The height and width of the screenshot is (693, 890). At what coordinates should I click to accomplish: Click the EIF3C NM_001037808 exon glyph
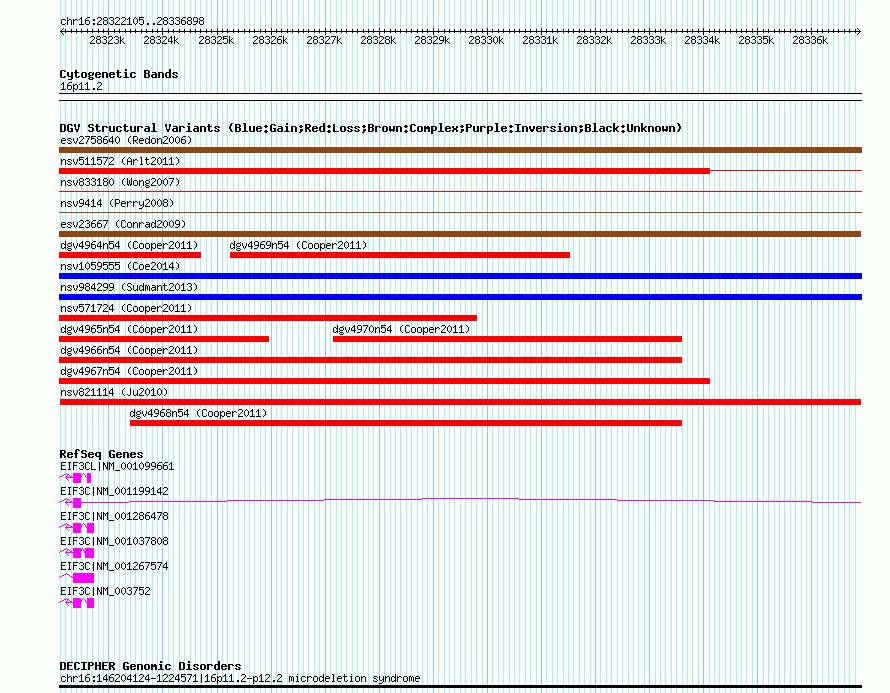pyautogui.click(x=77, y=553)
